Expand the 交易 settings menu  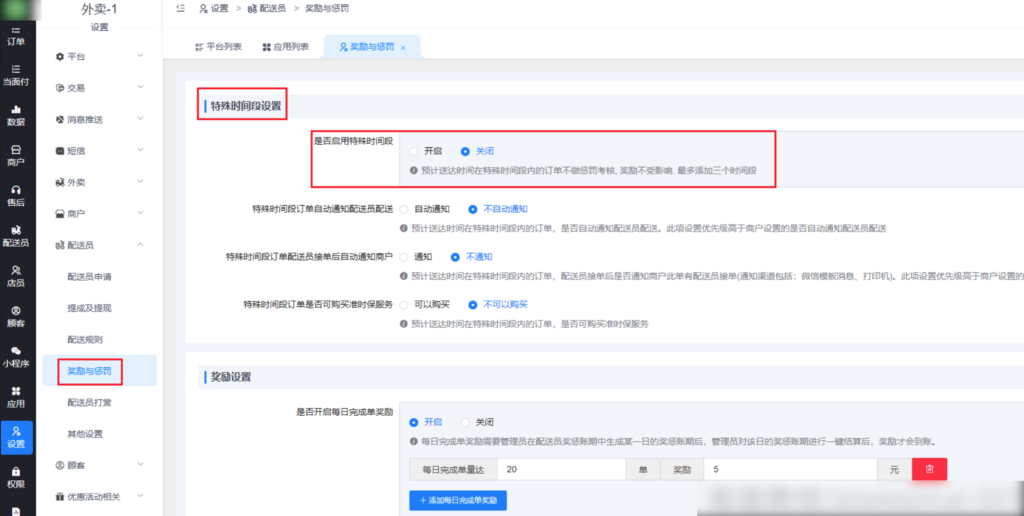click(99, 88)
